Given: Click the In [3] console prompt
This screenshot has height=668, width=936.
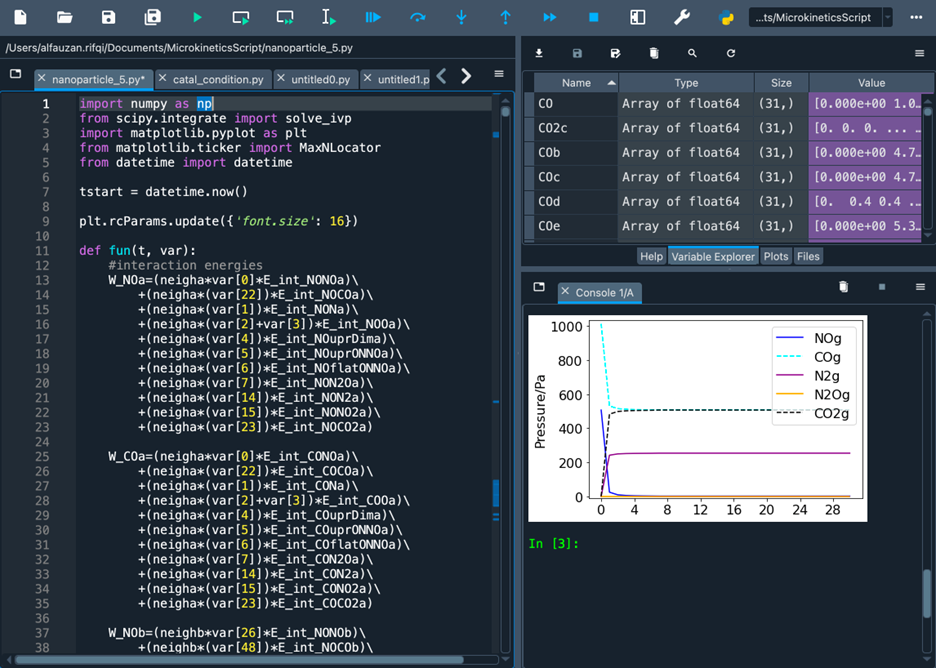Looking at the screenshot, I should [x=553, y=543].
